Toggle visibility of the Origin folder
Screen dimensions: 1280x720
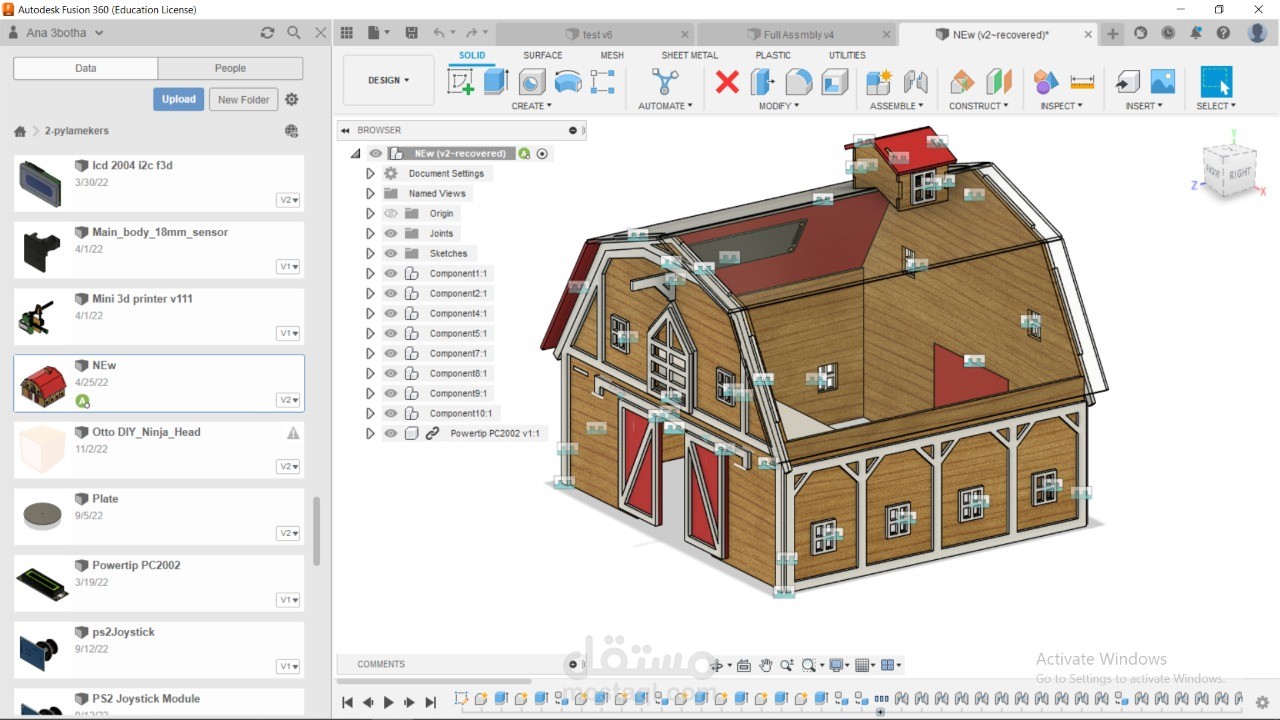click(391, 213)
